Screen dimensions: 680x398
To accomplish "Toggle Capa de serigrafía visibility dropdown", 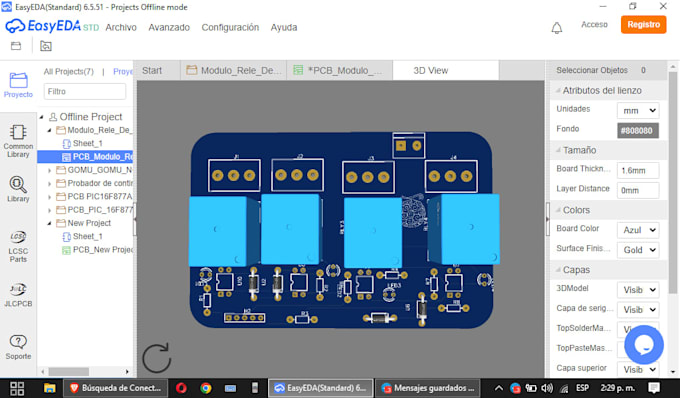I will (638, 310).
